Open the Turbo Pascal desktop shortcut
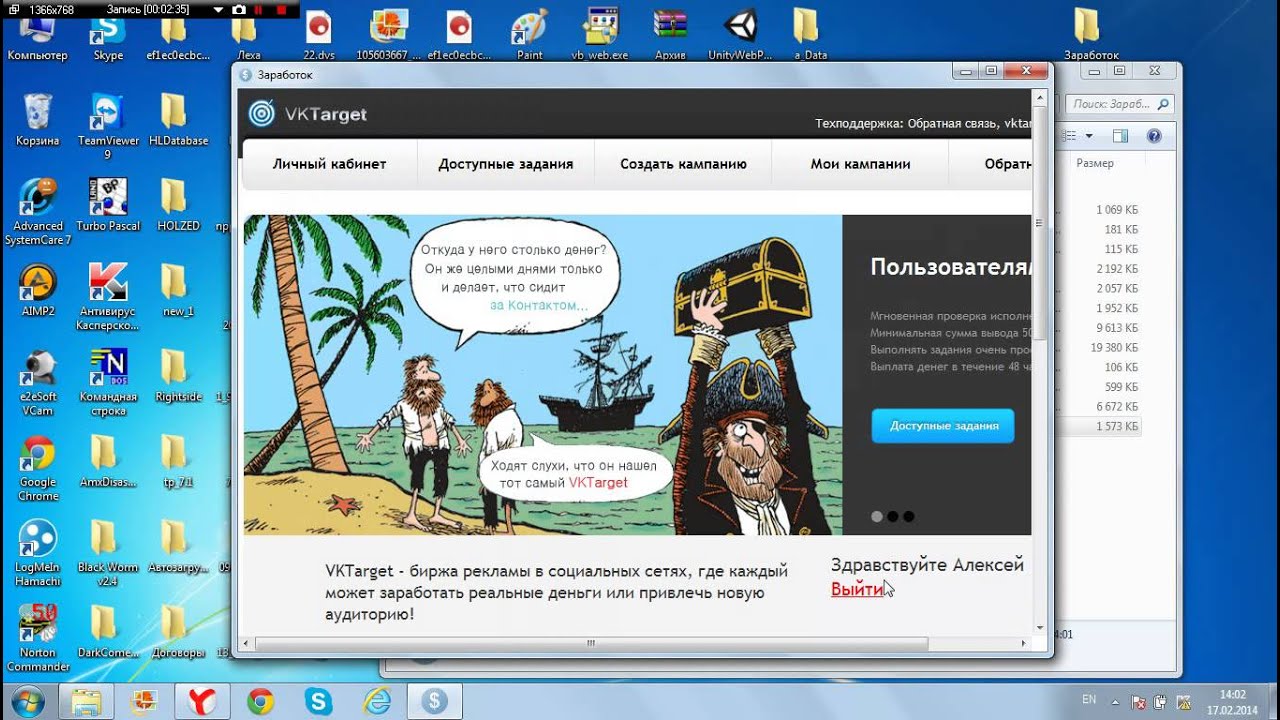1280x720 pixels. point(108,205)
